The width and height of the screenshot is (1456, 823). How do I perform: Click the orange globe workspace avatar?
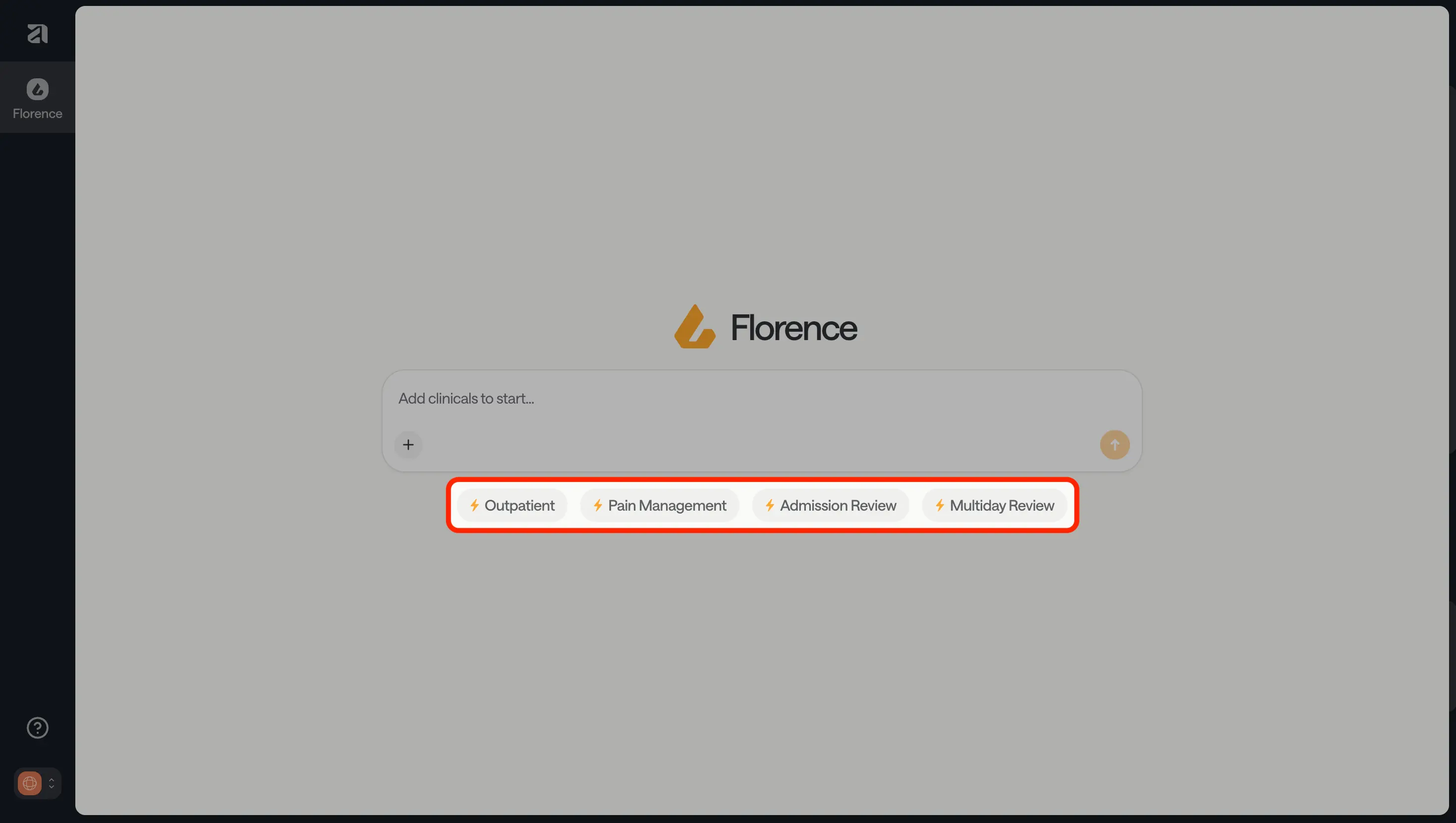tap(29, 783)
